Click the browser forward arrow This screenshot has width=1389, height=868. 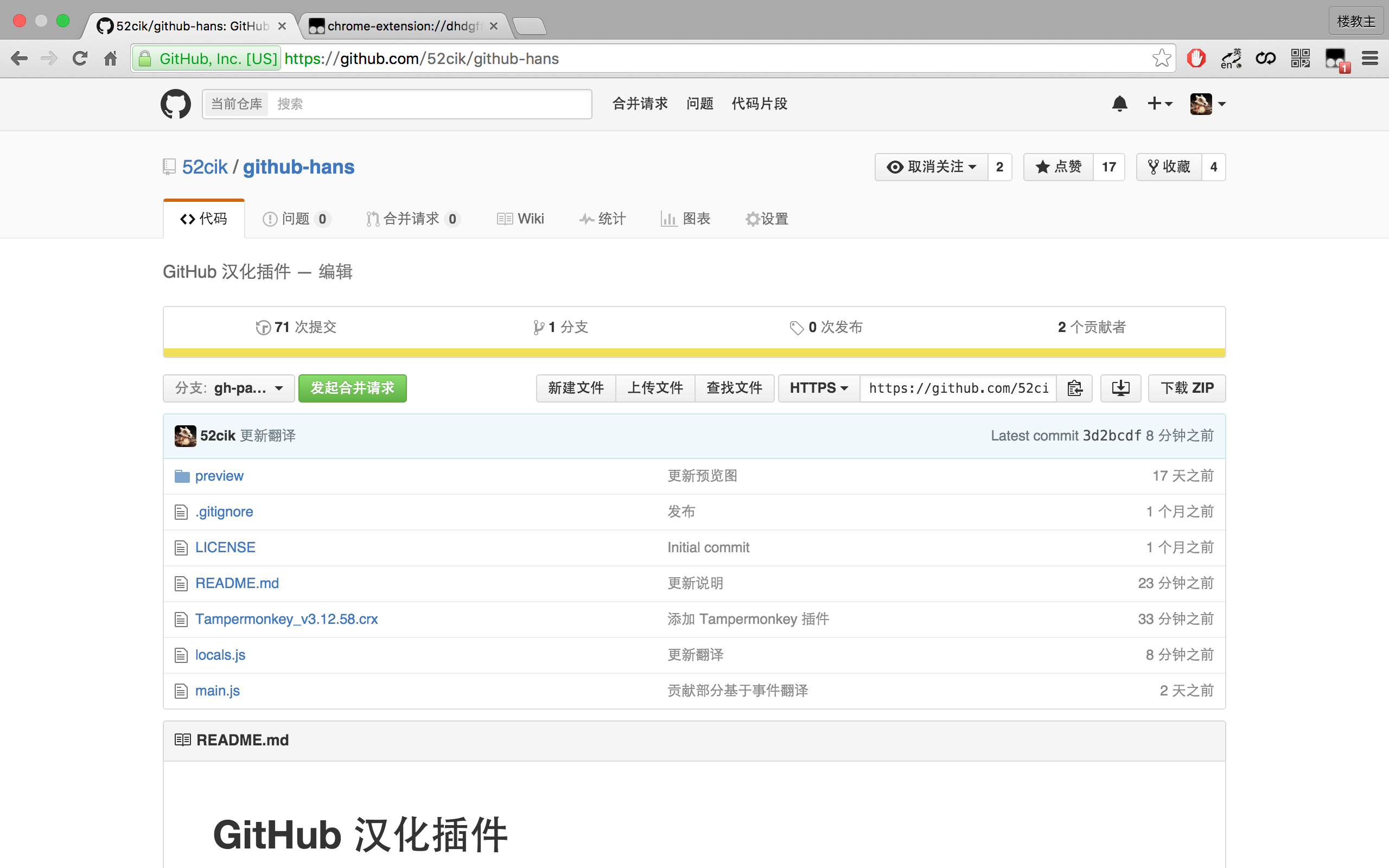(x=49, y=59)
